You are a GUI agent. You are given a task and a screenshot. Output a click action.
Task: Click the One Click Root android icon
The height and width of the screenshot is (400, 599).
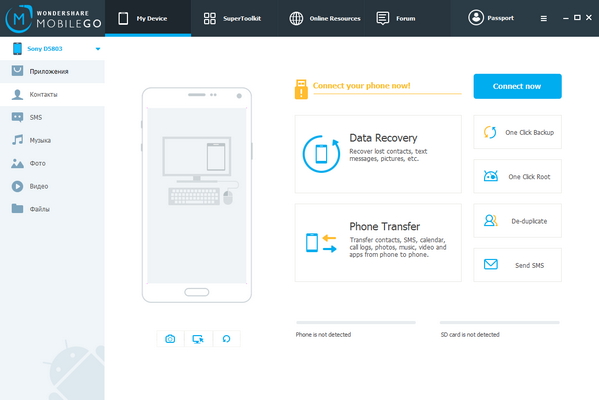pos(491,176)
